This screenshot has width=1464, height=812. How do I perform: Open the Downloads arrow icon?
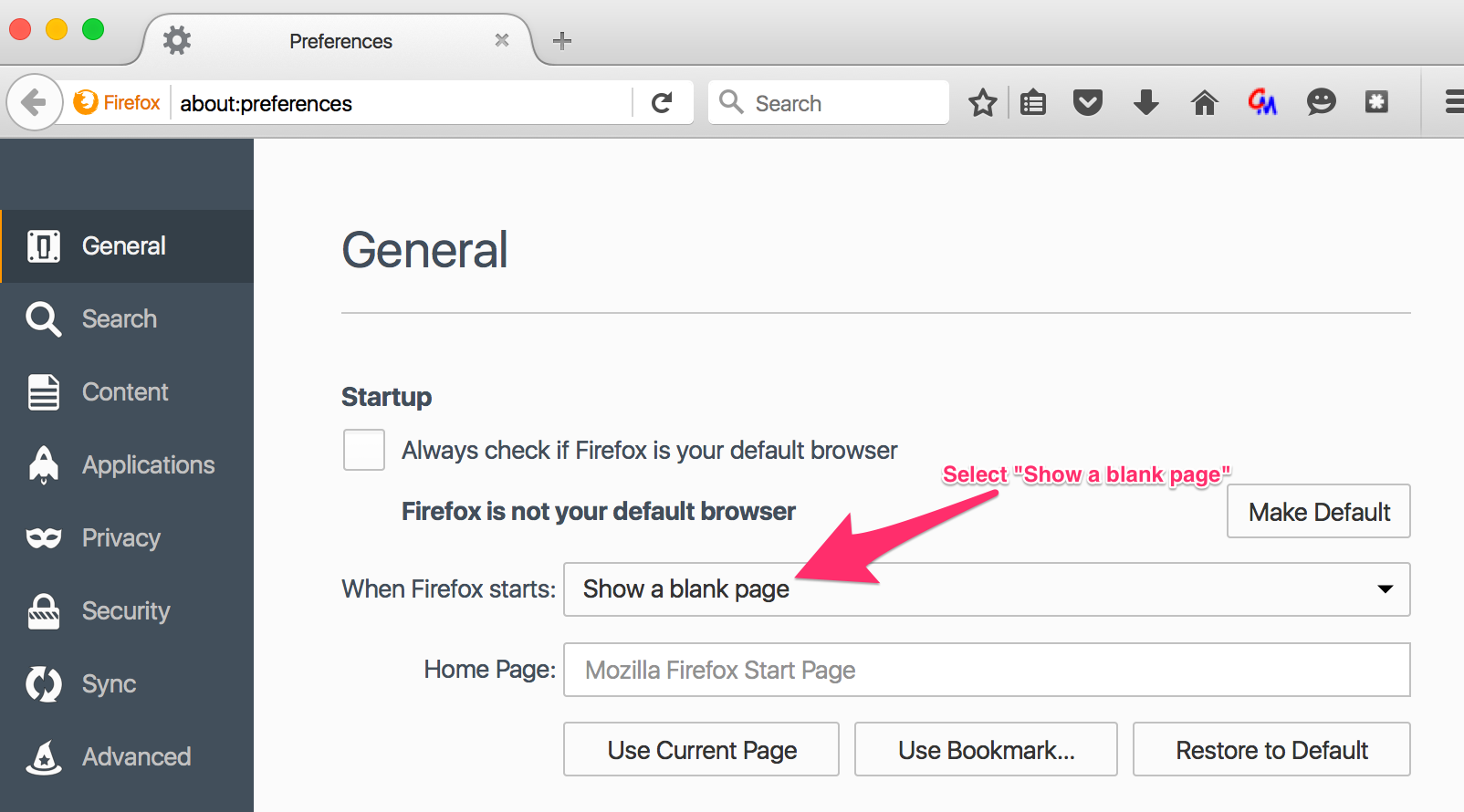click(1145, 103)
